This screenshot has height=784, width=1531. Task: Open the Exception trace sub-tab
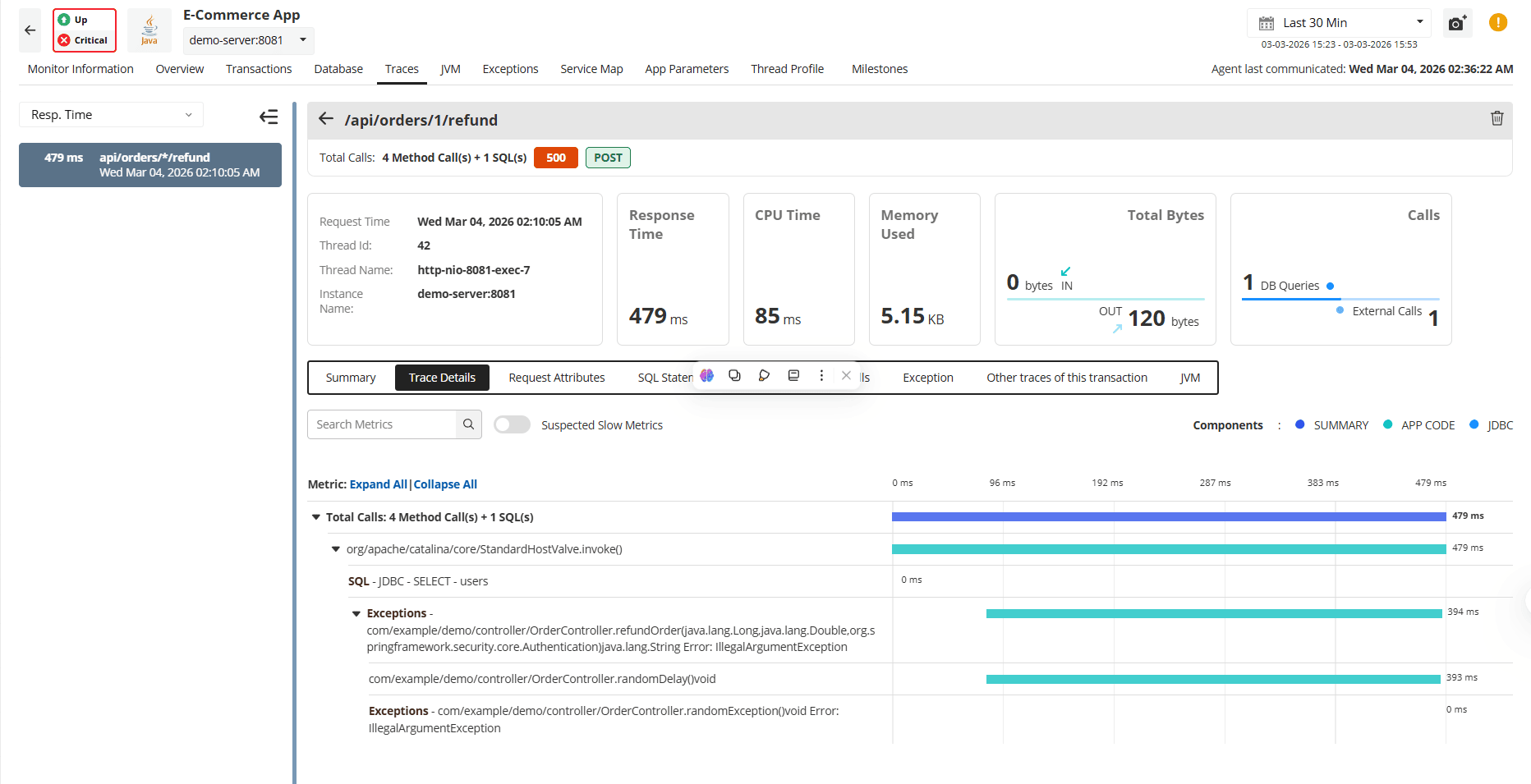928,378
